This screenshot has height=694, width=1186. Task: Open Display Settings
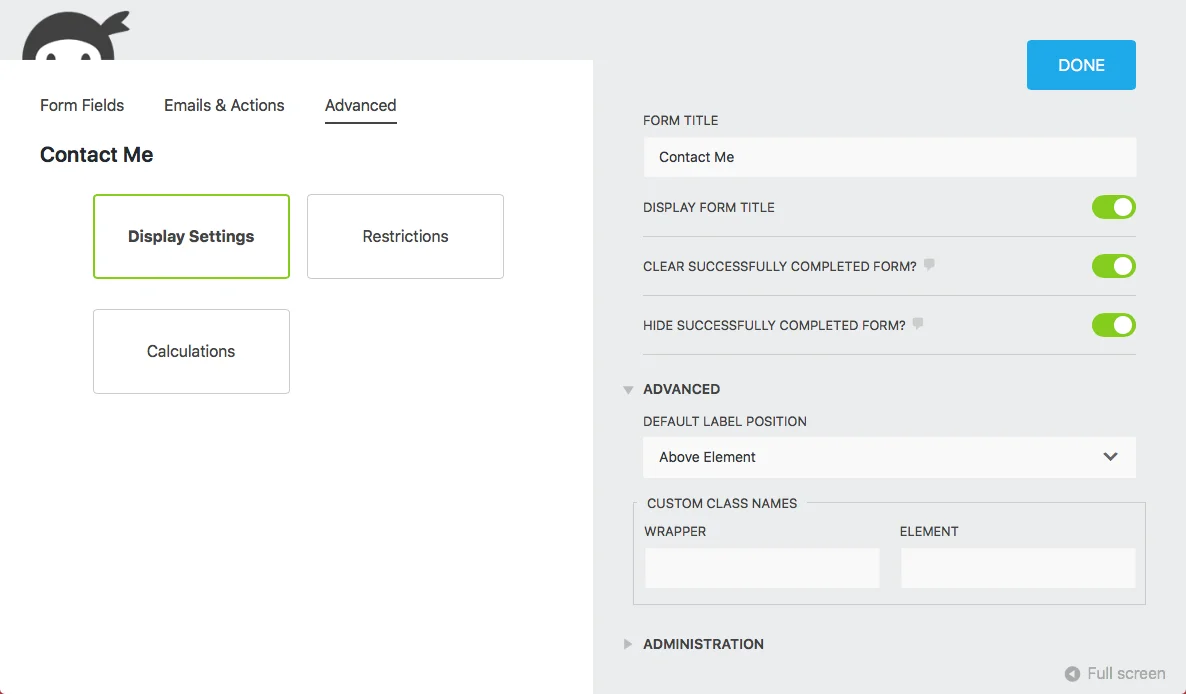click(x=191, y=236)
